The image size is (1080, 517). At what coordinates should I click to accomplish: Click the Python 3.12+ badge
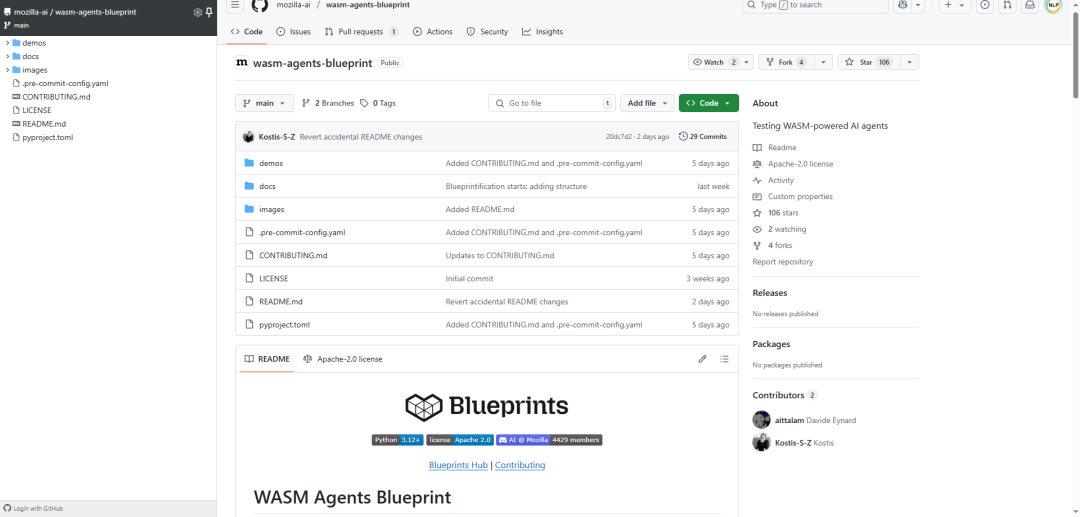coord(398,439)
